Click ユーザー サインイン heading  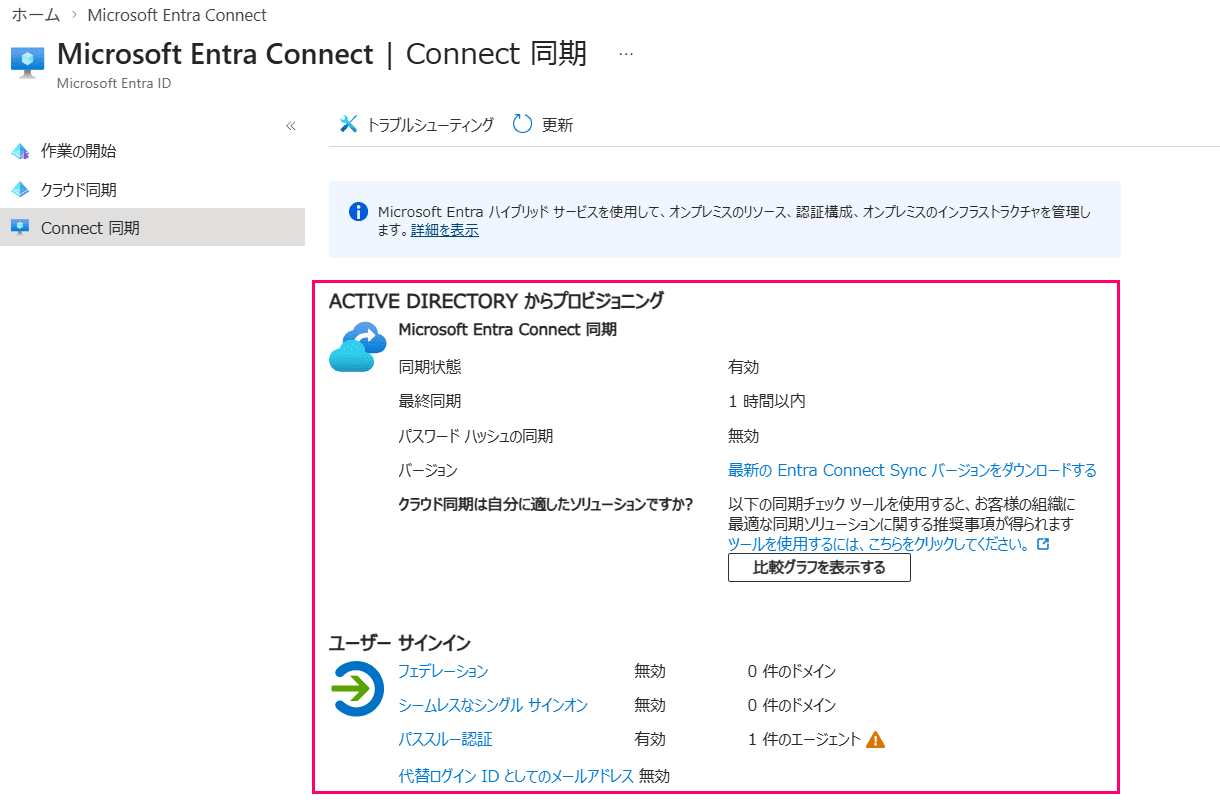400,642
